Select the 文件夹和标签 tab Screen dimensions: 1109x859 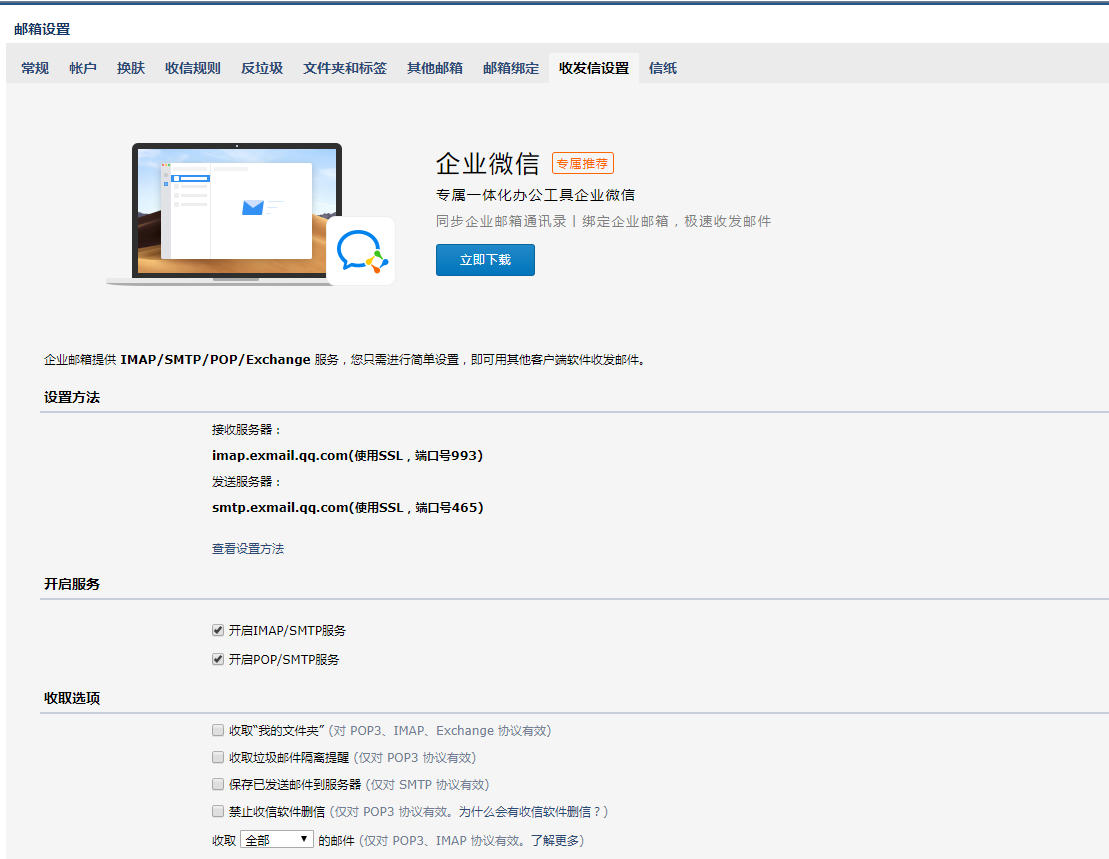click(343, 67)
